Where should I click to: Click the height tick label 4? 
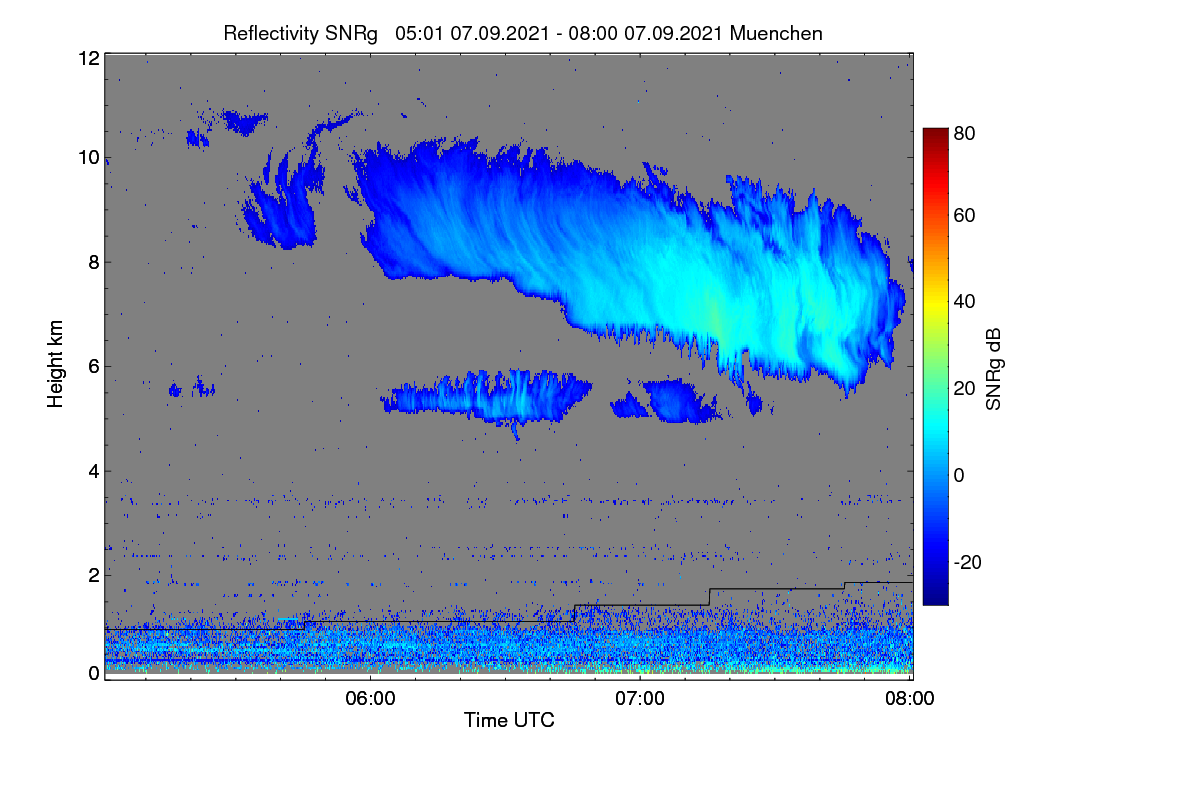[x=93, y=471]
